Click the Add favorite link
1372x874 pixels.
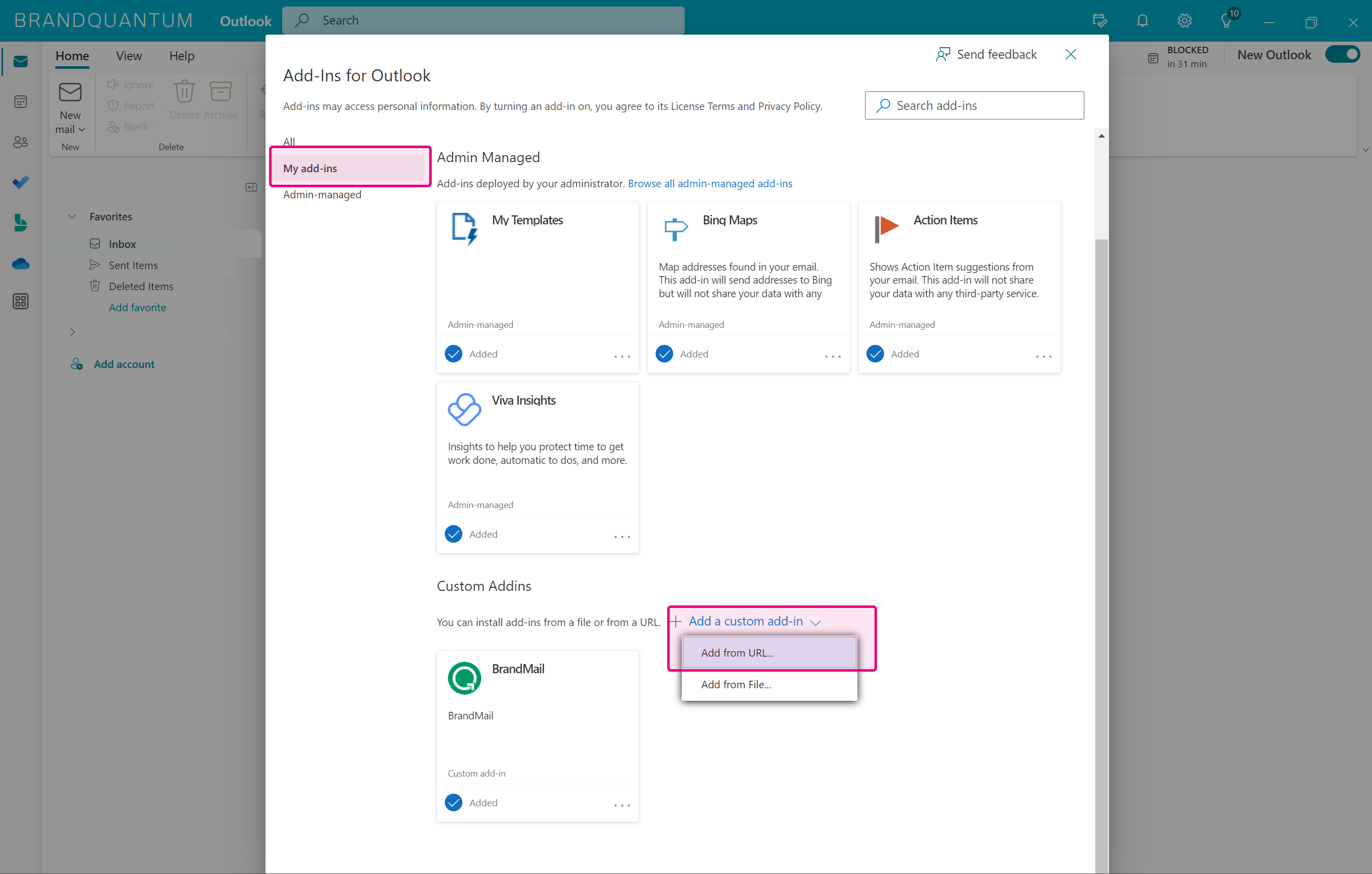click(x=138, y=307)
